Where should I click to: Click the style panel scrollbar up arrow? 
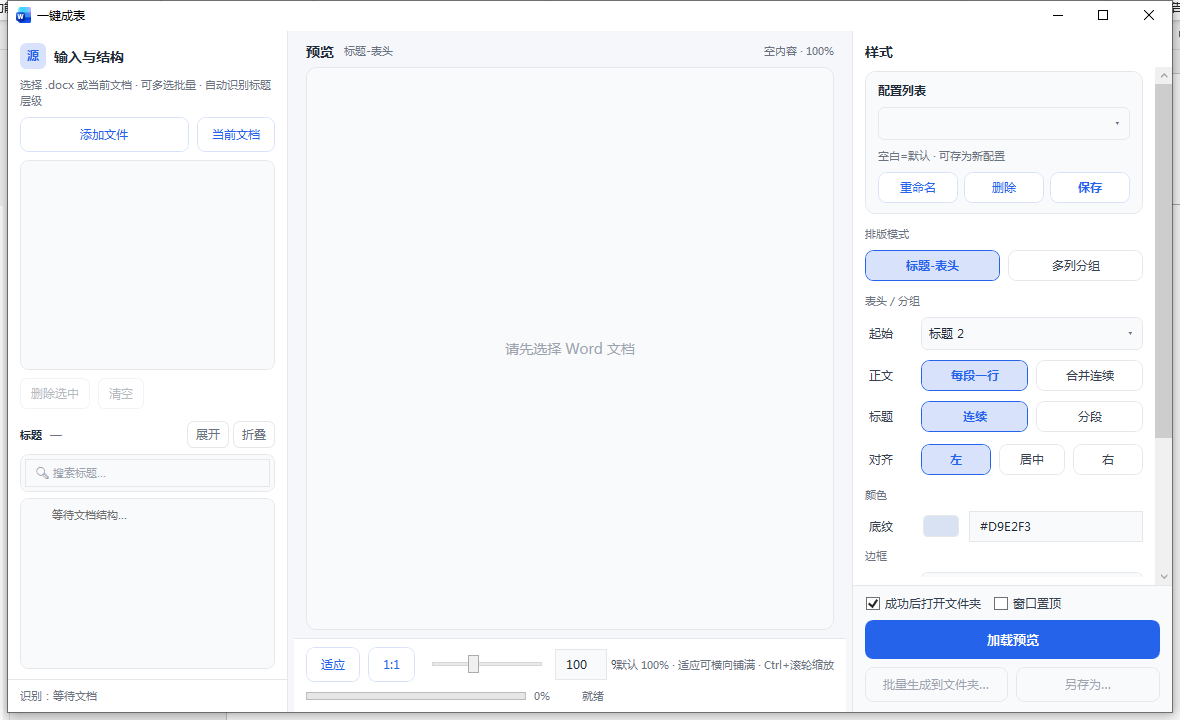pos(1164,75)
